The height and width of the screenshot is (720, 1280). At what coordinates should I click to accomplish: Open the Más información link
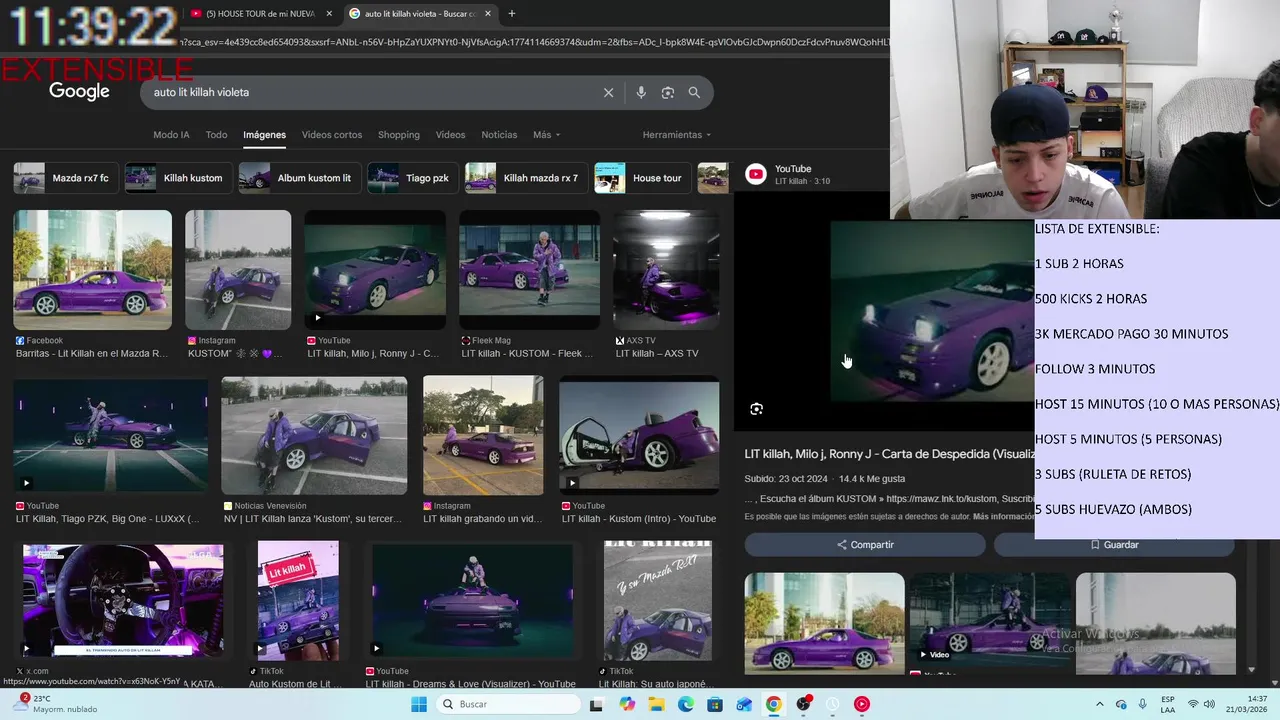tap(1004, 517)
